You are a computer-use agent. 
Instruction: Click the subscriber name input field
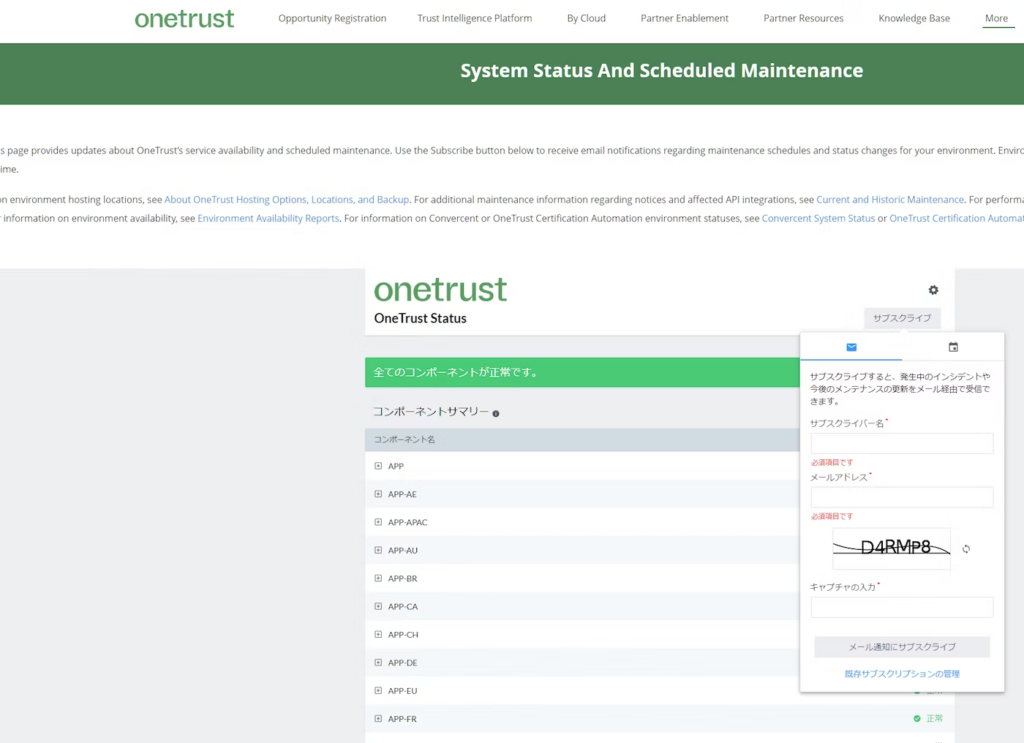(901, 443)
